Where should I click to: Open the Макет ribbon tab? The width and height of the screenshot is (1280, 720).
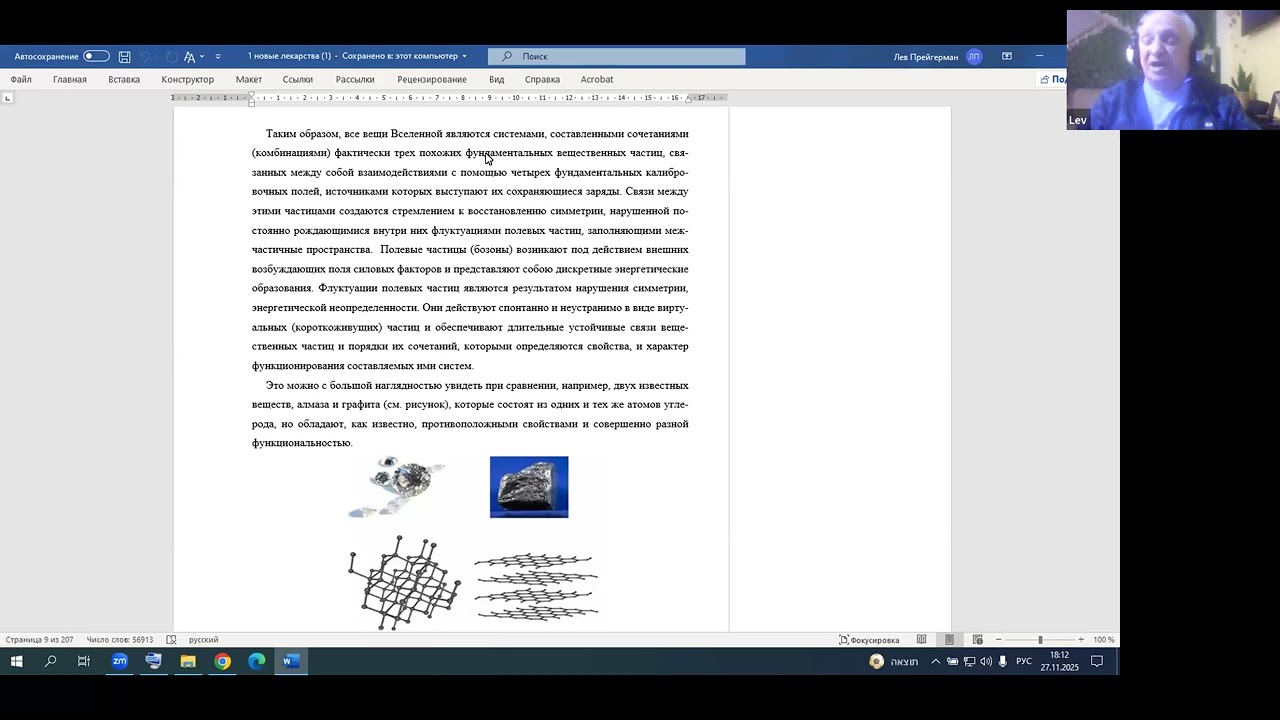click(x=249, y=79)
